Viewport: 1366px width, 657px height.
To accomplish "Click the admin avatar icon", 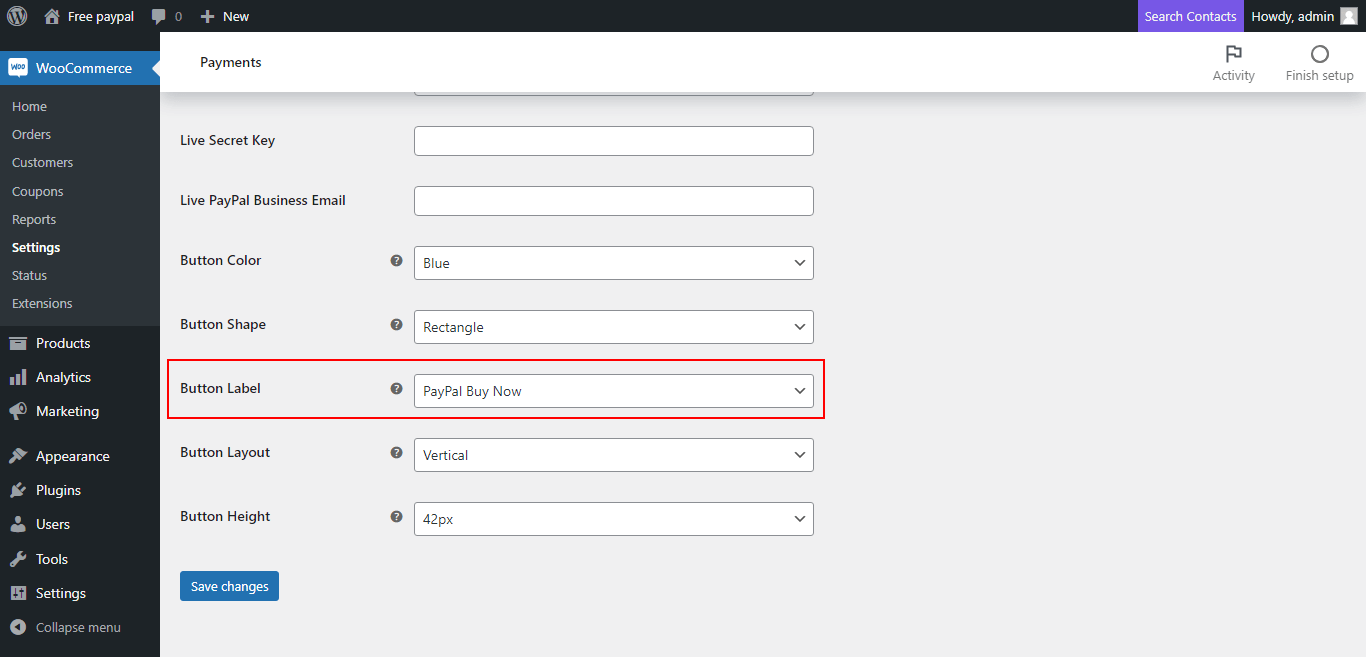I will coord(1348,16).
